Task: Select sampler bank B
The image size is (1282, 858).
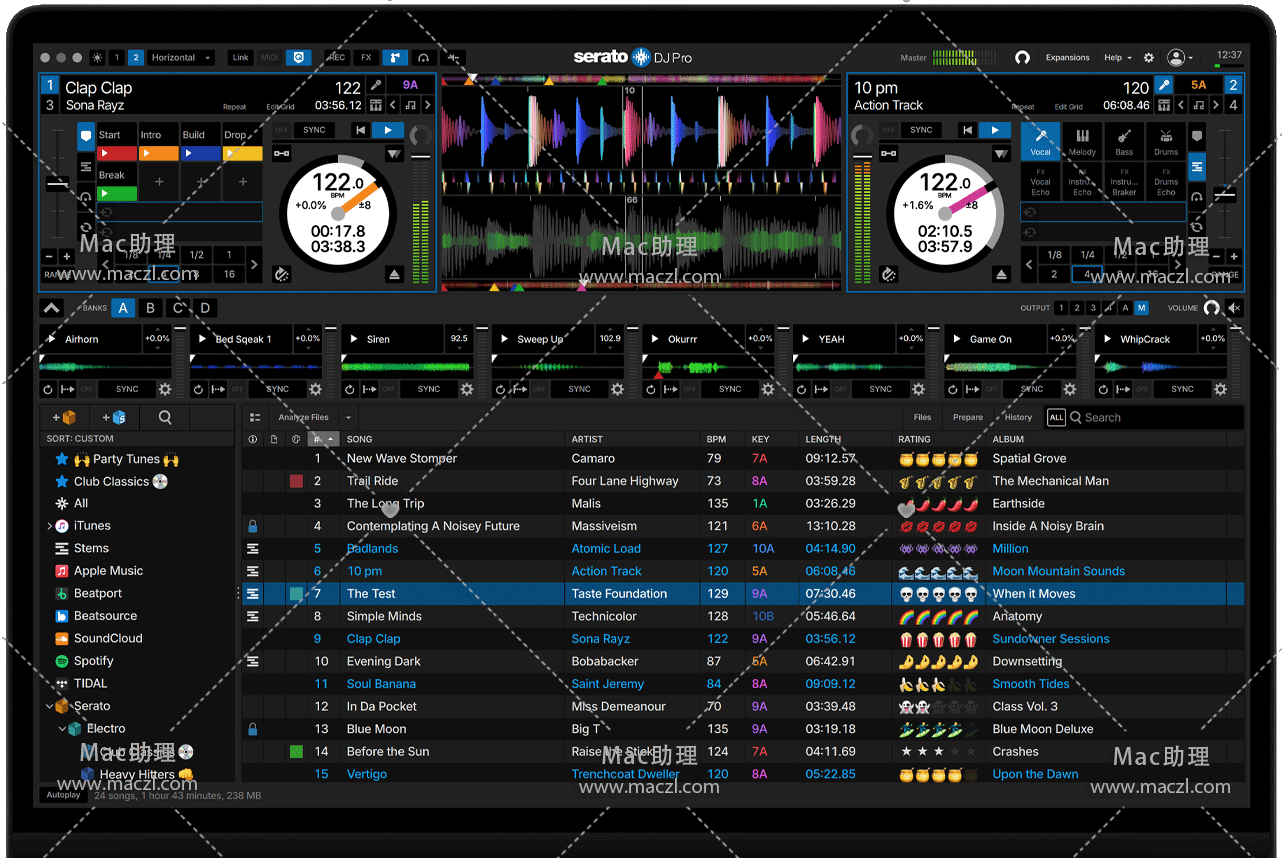Action: tap(151, 308)
